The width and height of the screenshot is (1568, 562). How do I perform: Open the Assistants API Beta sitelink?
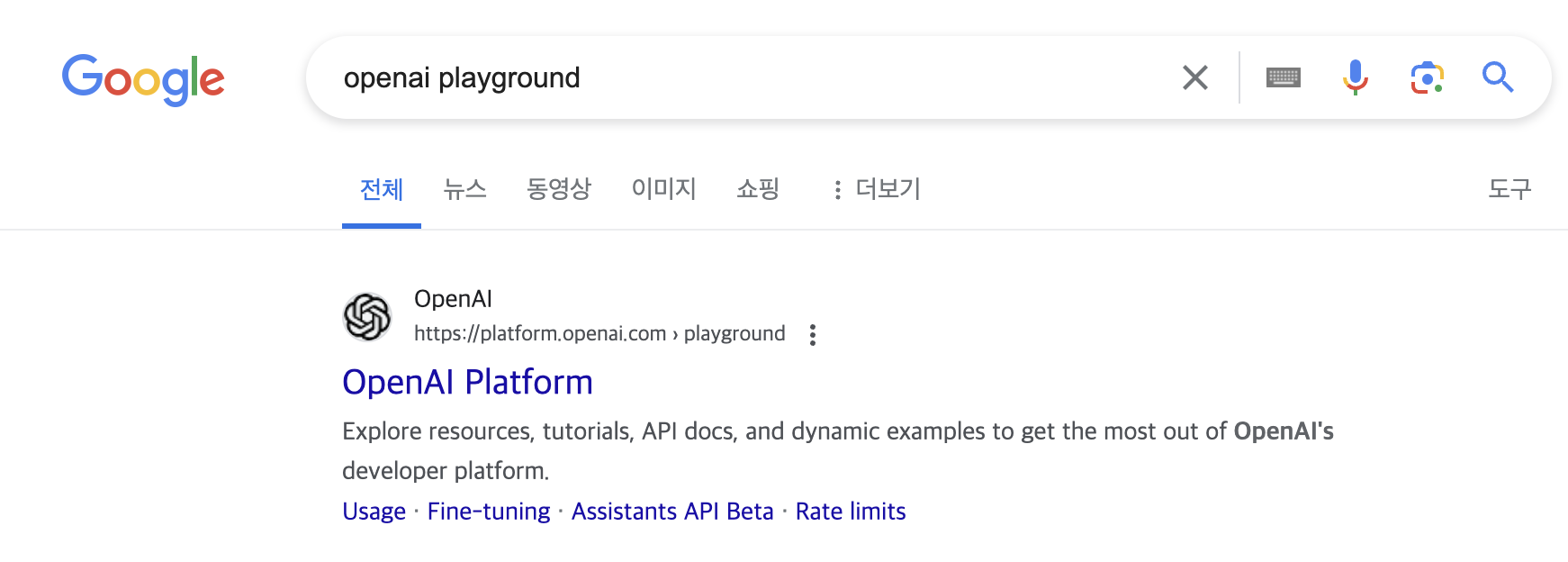tap(672, 512)
